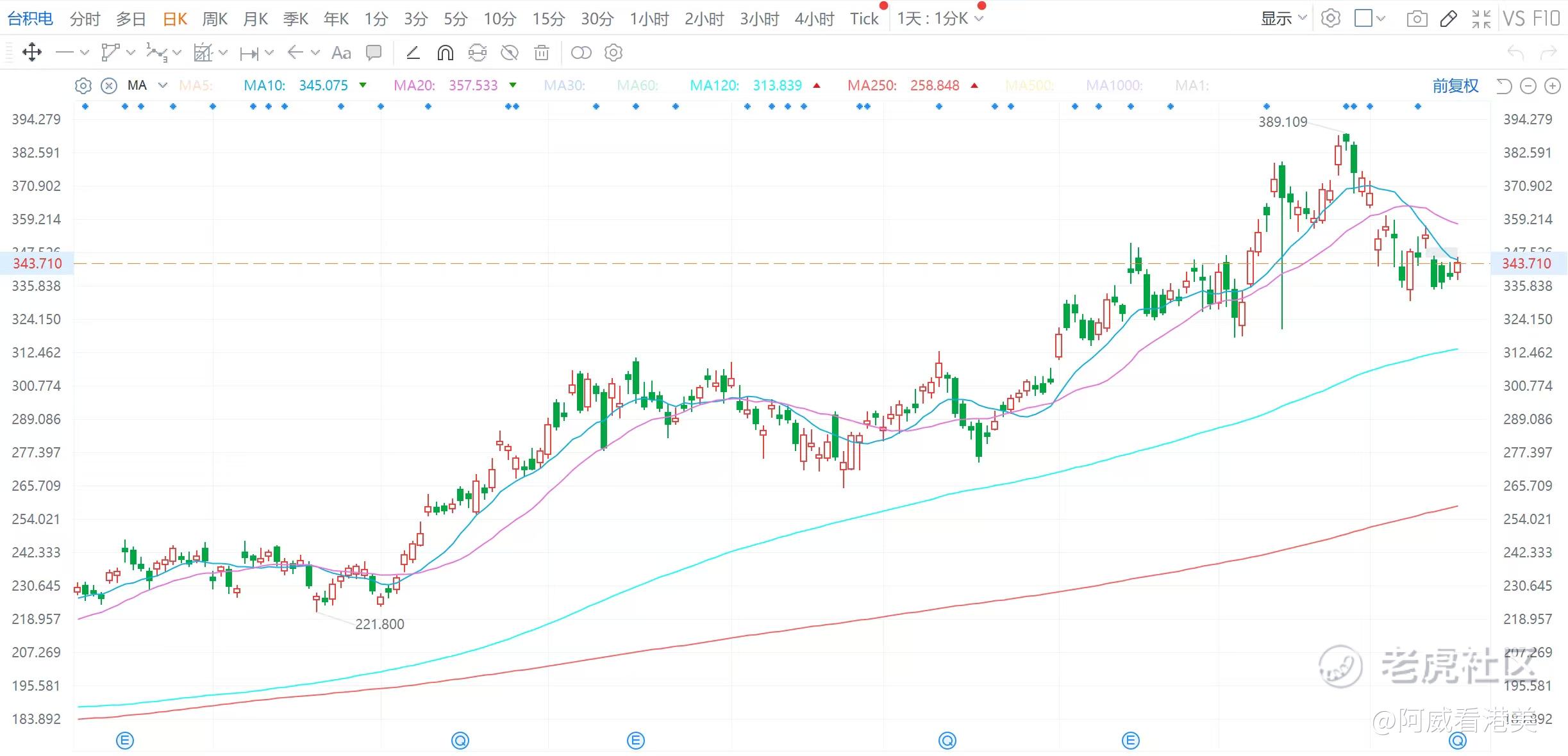This screenshot has height=756, width=1568.
Task: Click the zoom-in plus circle icon
Action: coord(1552,86)
